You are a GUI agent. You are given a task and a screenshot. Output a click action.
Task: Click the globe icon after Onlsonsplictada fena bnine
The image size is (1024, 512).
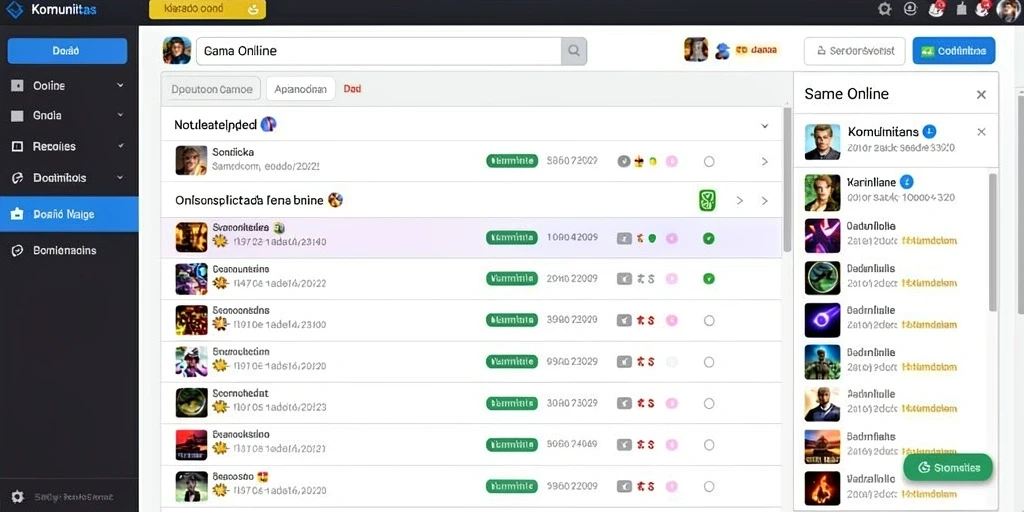click(x=335, y=200)
